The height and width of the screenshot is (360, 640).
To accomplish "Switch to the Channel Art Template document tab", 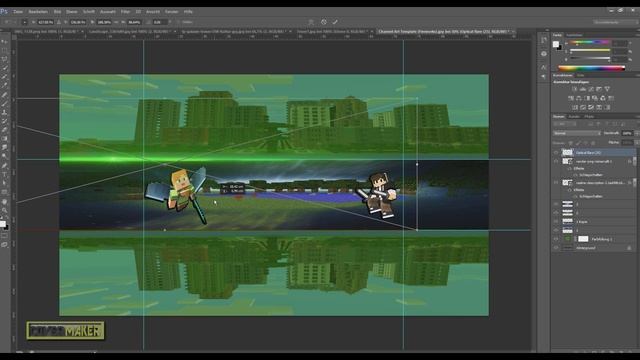I will (444, 31).
